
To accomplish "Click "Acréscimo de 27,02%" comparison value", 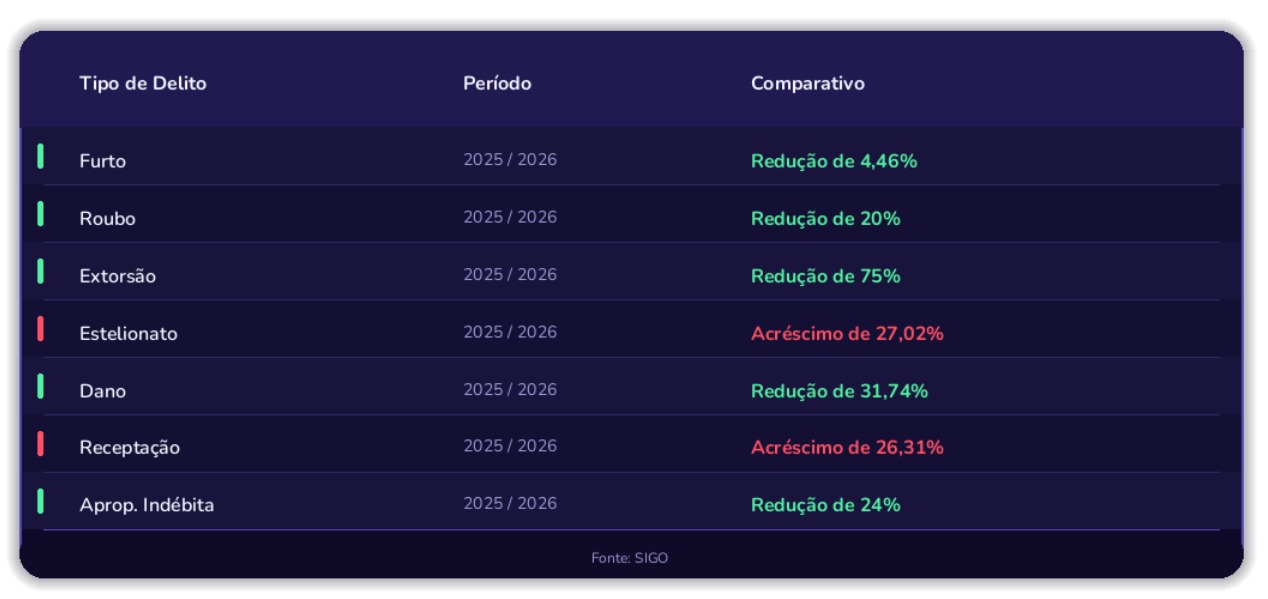I will tap(847, 334).
